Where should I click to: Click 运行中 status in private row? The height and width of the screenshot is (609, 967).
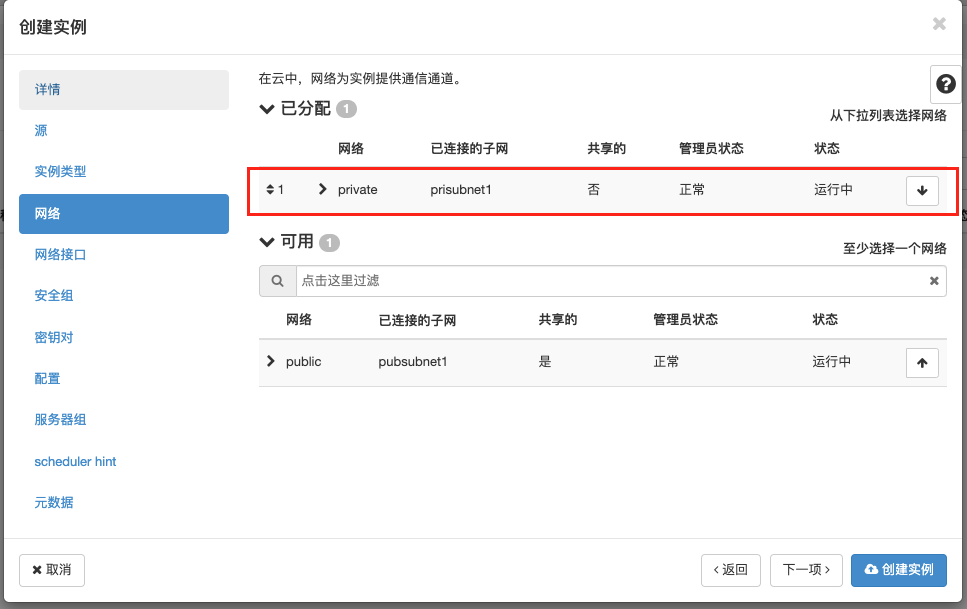pos(833,189)
